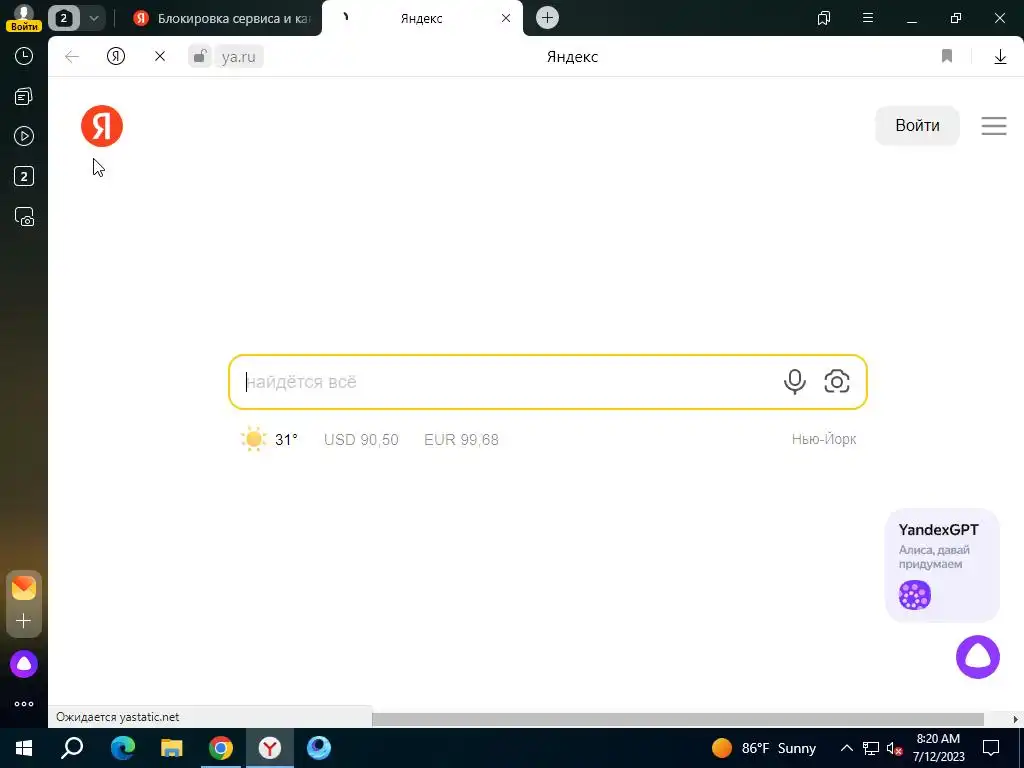Open downloads with the download arrow icon
Image resolution: width=1024 pixels, height=768 pixels.
(1000, 57)
